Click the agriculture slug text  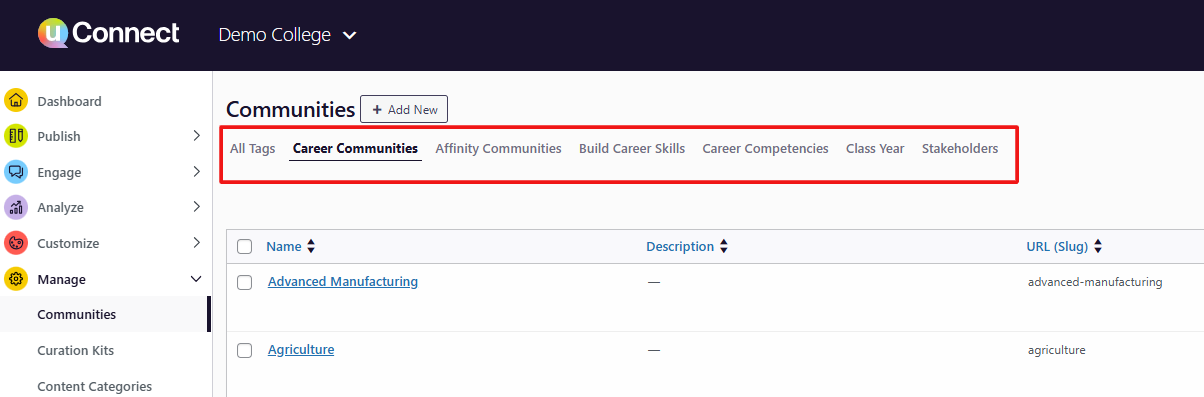(1057, 350)
